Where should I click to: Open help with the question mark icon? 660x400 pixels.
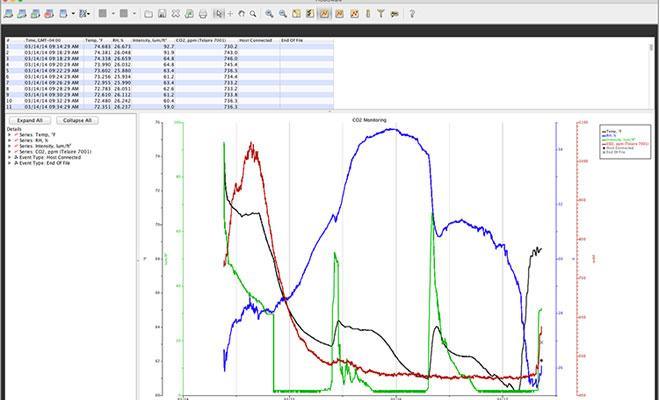(x=411, y=14)
